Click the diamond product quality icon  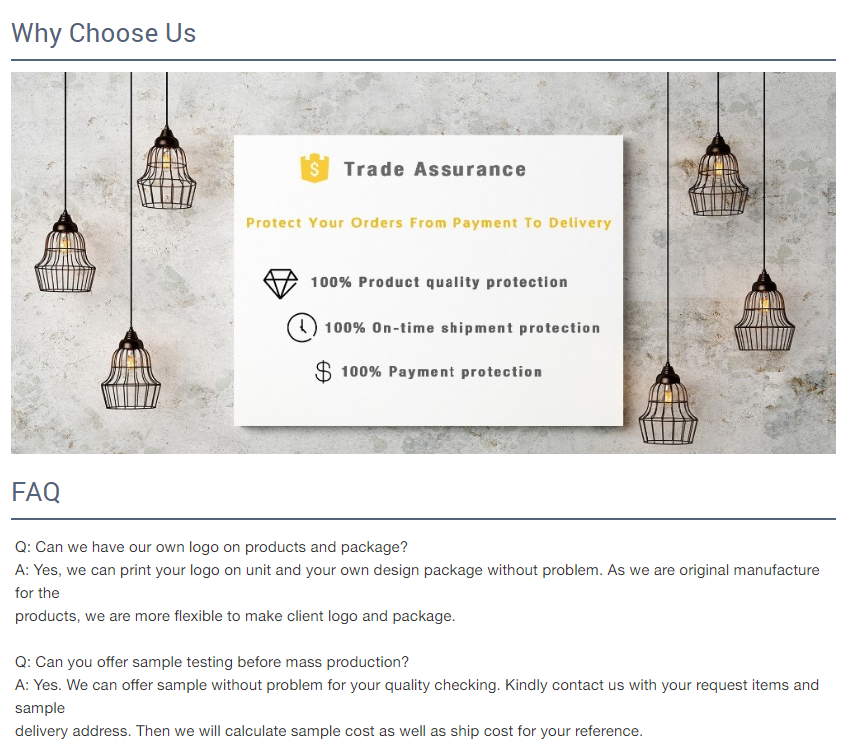pos(280,283)
